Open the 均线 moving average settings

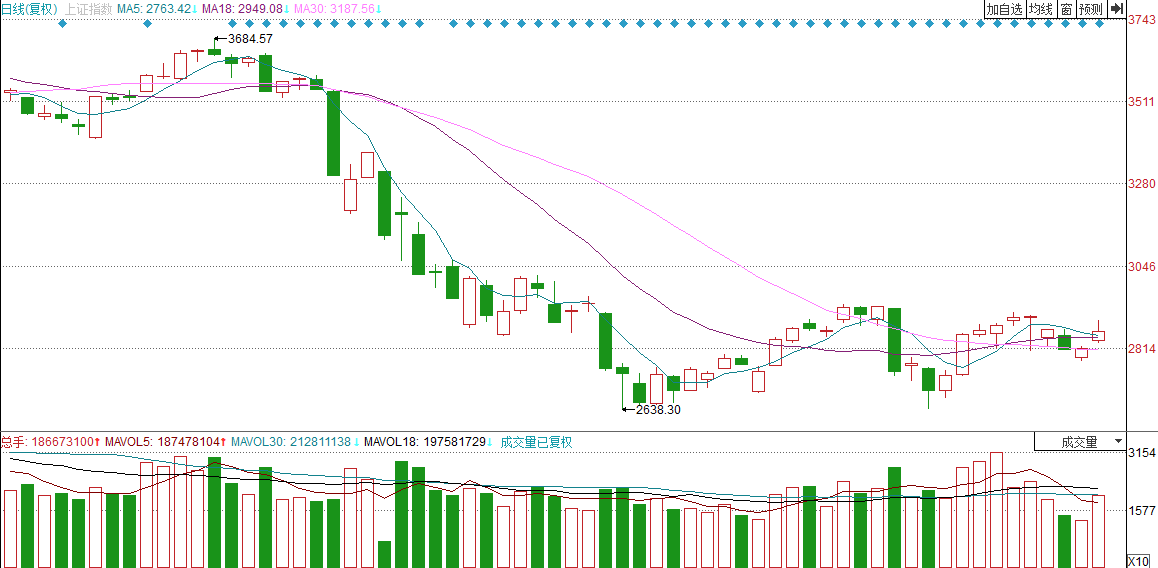(x=1041, y=9)
